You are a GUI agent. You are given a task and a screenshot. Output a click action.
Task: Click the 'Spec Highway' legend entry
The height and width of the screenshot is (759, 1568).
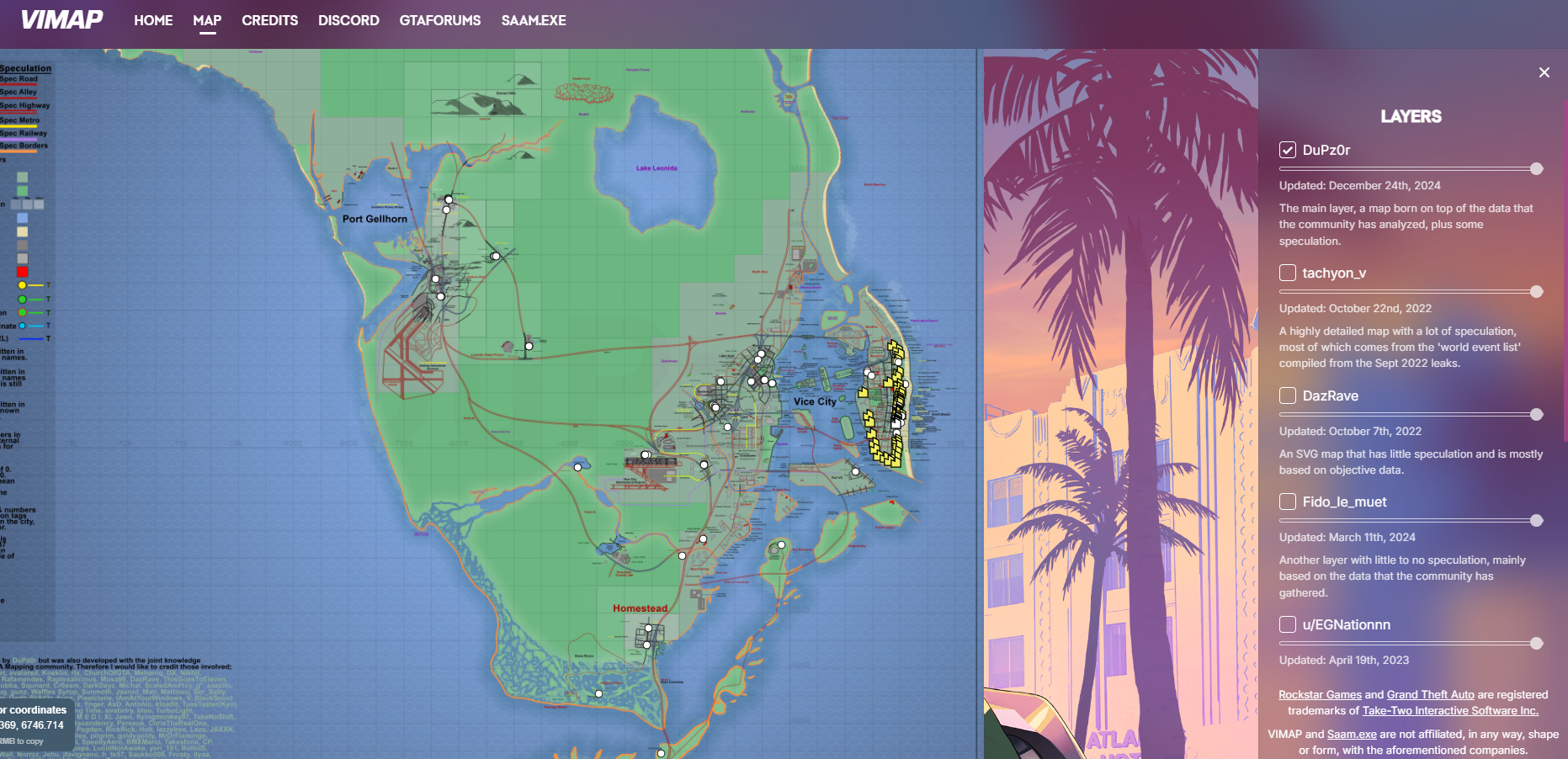tap(25, 106)
